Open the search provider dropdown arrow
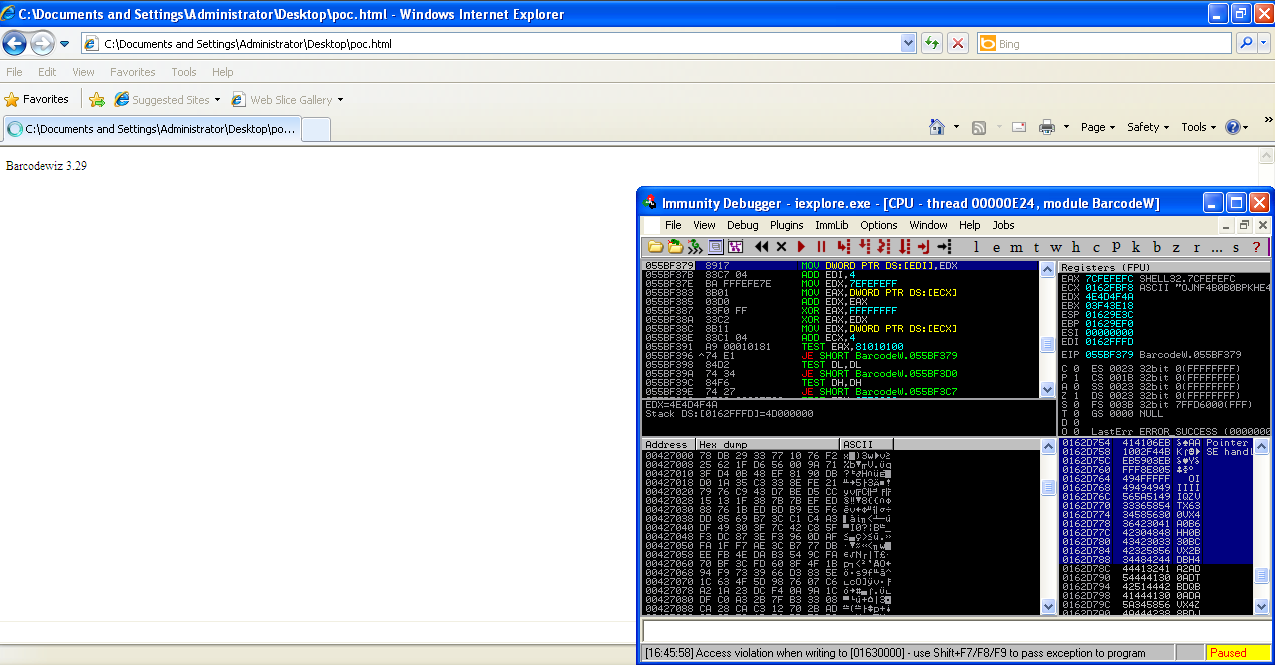Viewport: 1275px width, 665px height. pos(1264,44)
